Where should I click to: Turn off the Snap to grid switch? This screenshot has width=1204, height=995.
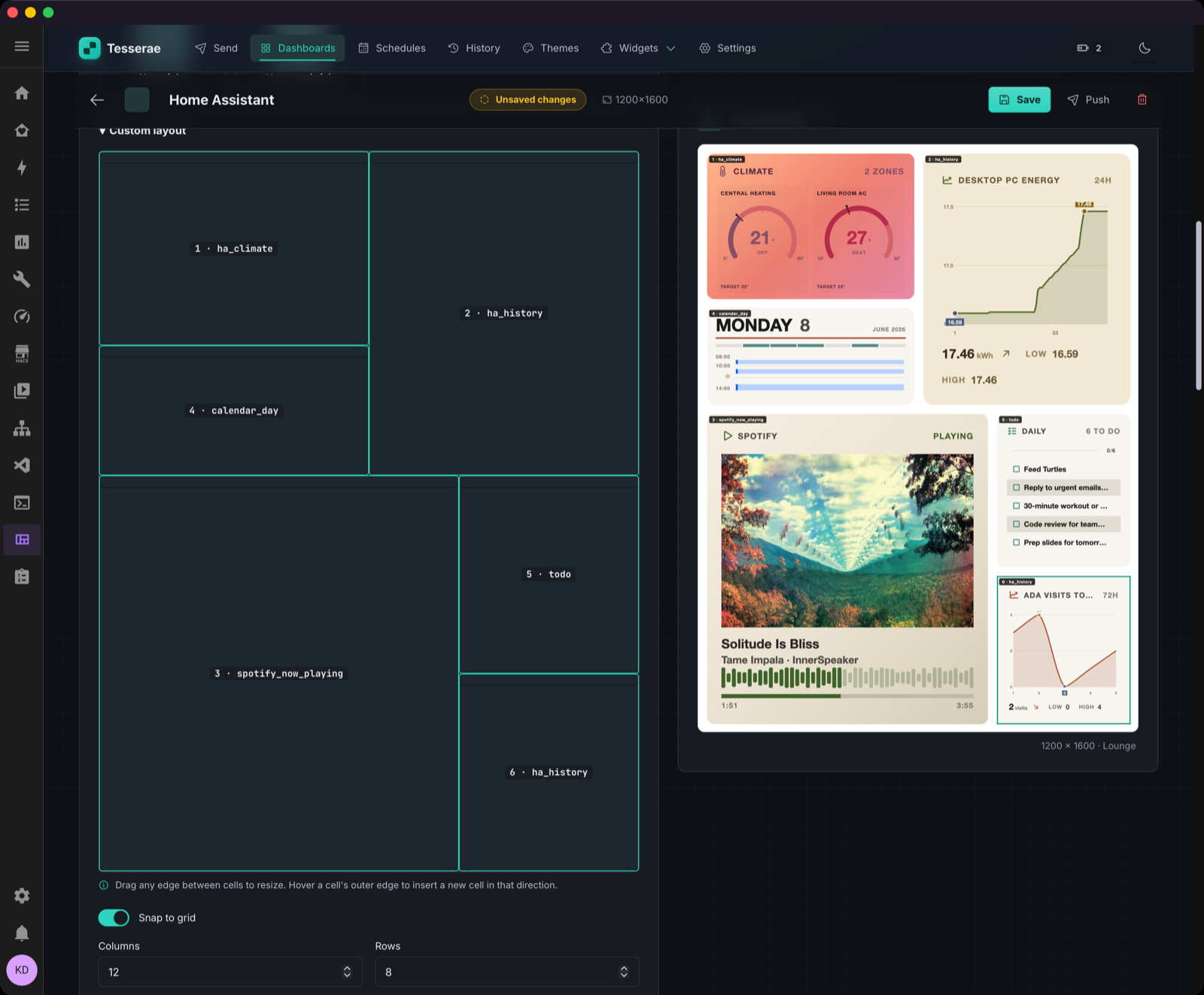[x=114, y=917]
